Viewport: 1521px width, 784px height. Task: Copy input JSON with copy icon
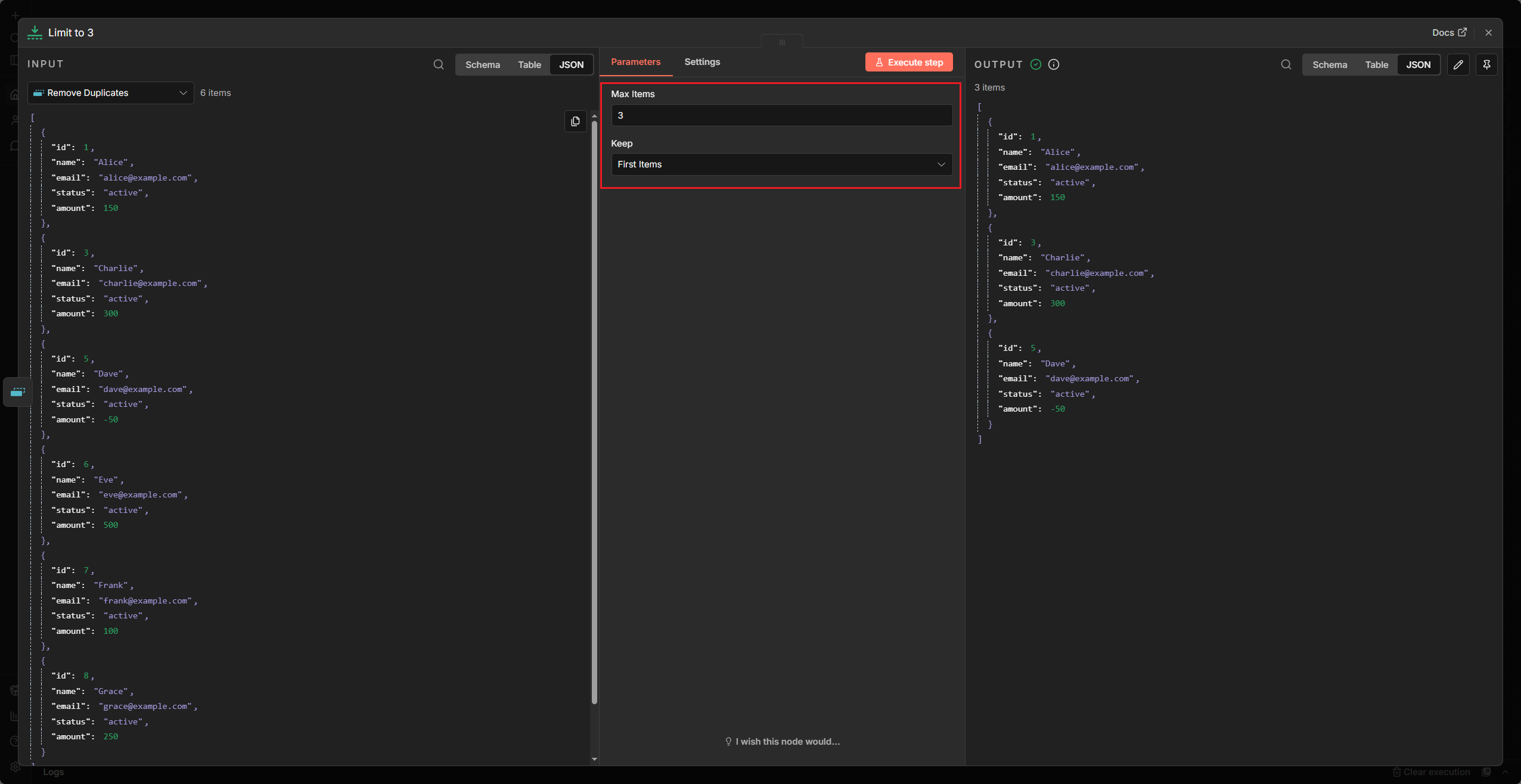click(x=575, y=122)
